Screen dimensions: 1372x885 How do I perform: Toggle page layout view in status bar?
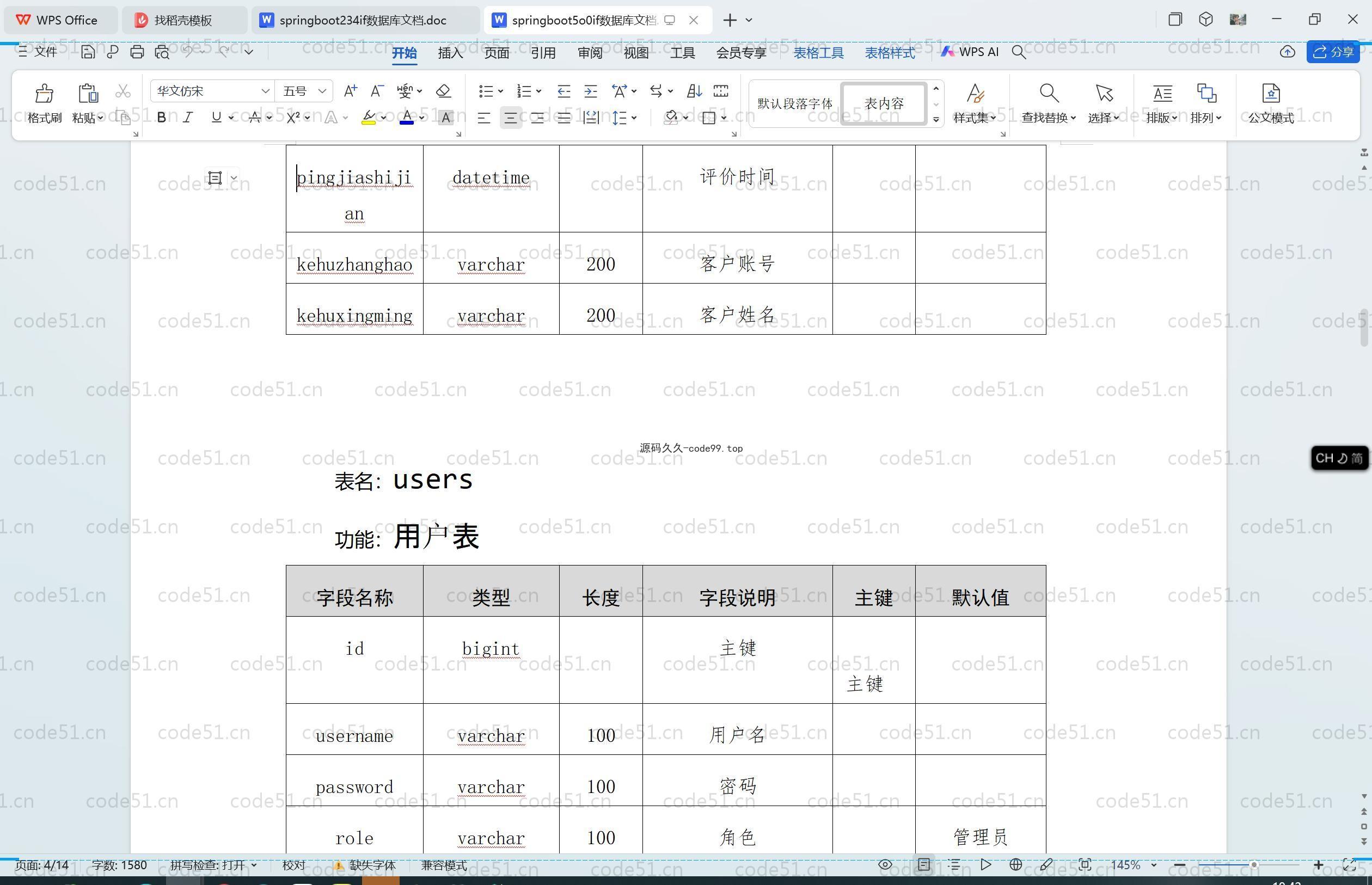pos(924,864)
